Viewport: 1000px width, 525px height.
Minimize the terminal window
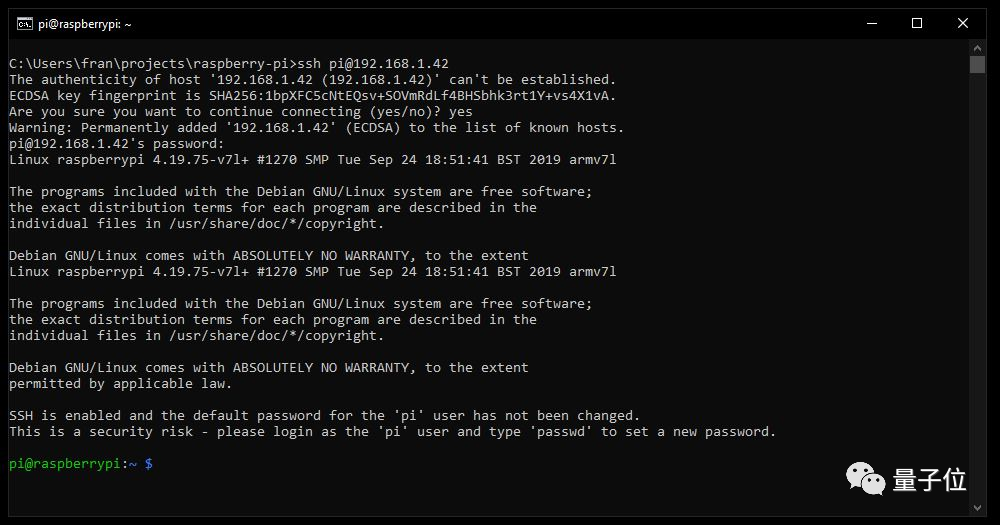[x=872, y=24]
